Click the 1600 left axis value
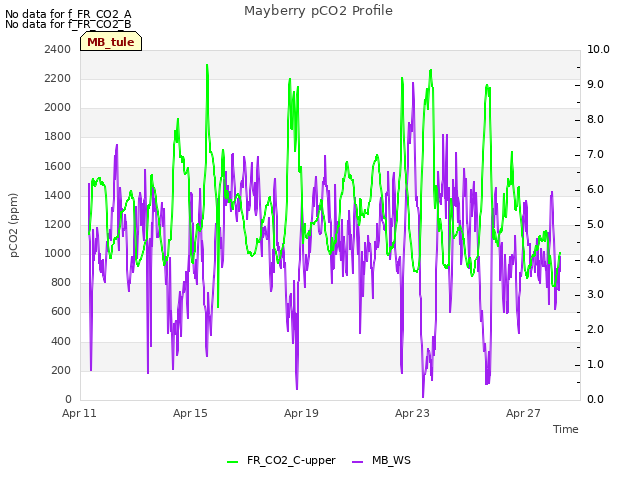Image resolution: width=640 pixels, height=480 pixels. [58, 166]
